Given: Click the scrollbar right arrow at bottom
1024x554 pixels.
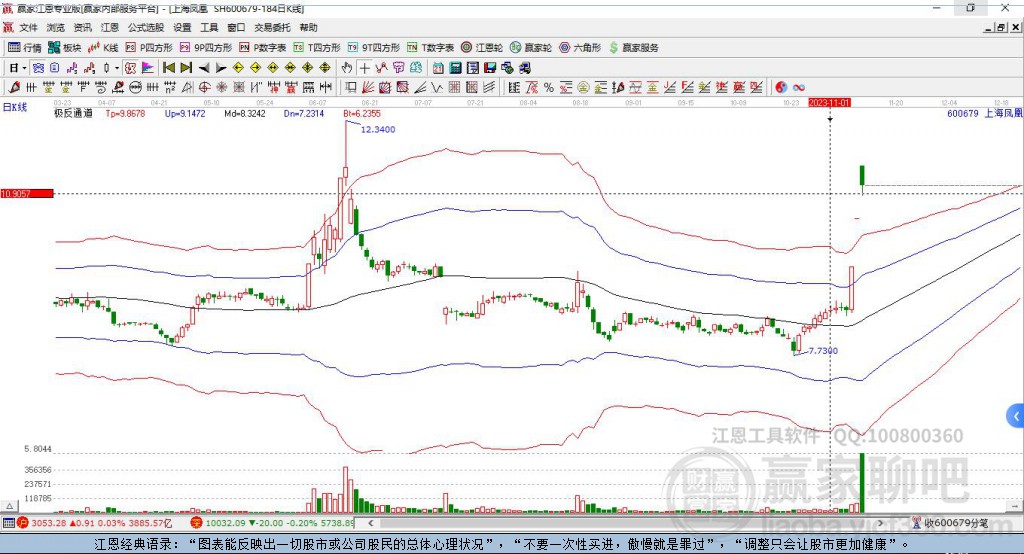Looking at the screenshot, I should pos(881,523).
